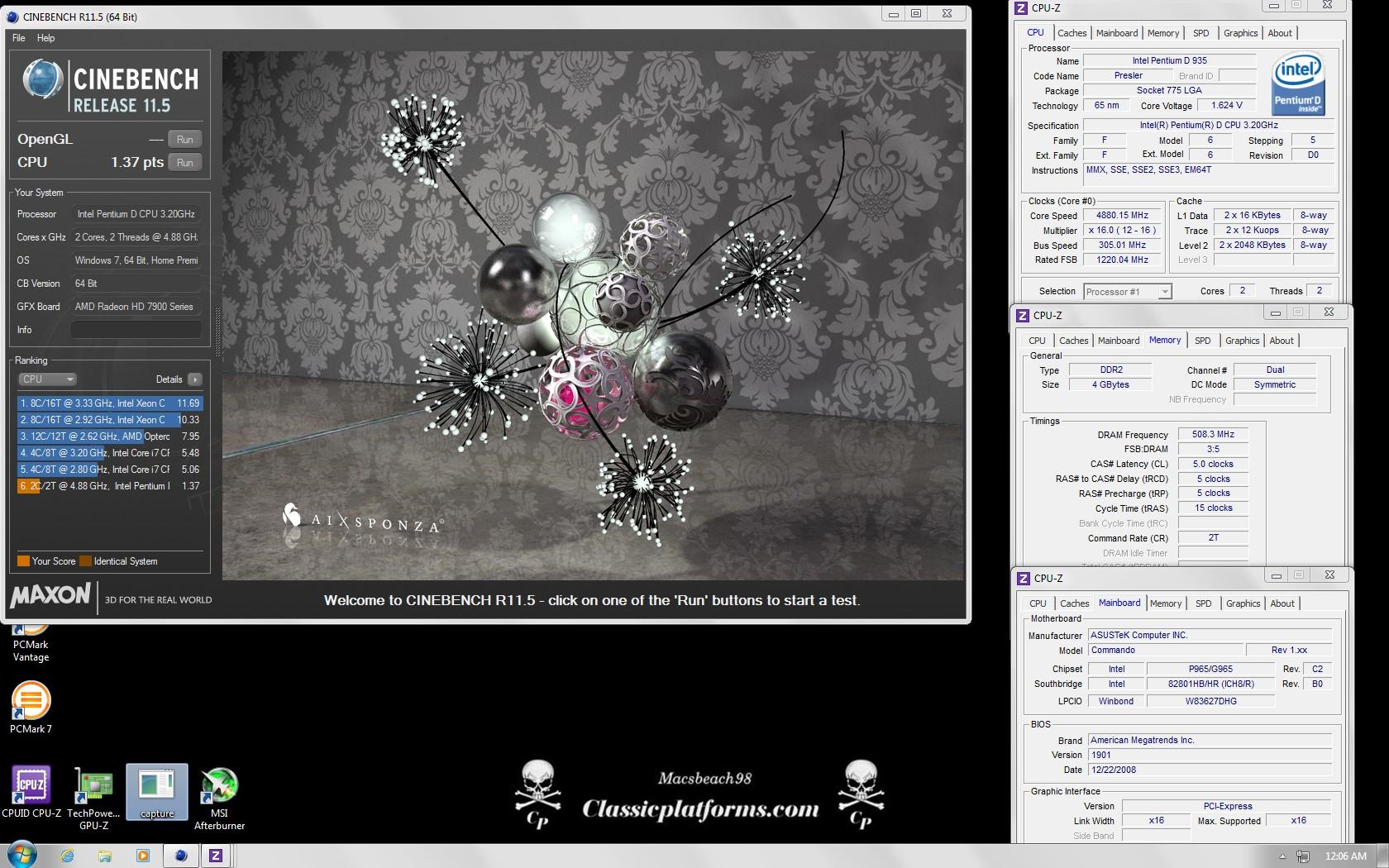This screenshot has width=1389, height=868.
Task: Switch to CPU tab in Memory CPU-Z window
Action: click(1037, 341)
